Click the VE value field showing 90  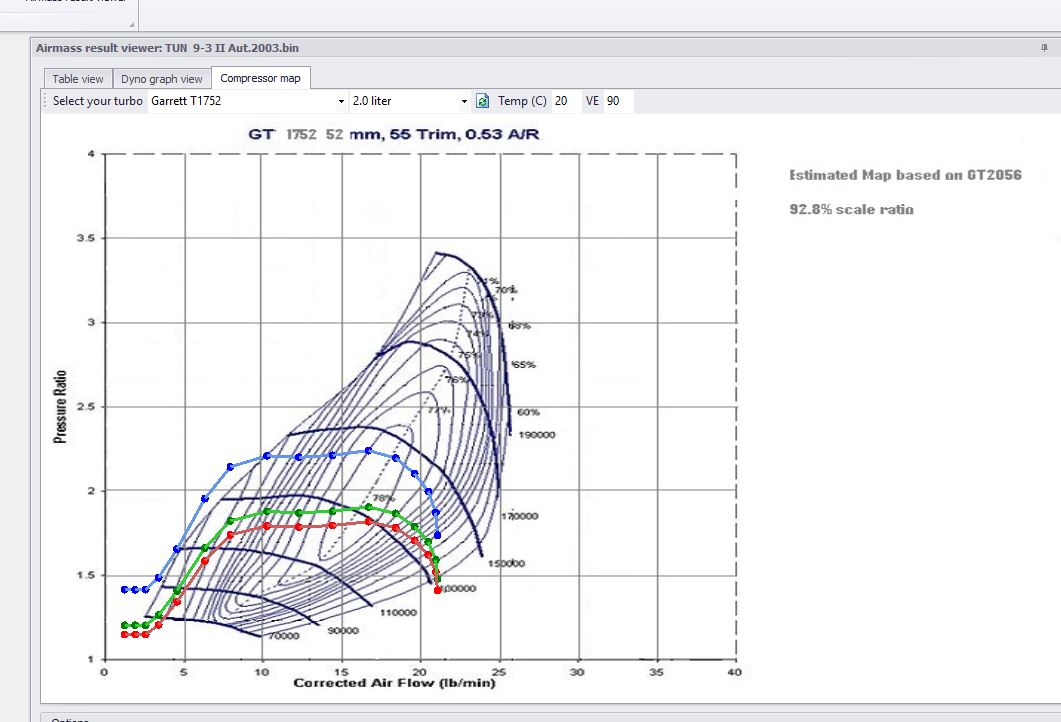coord(618,101)
